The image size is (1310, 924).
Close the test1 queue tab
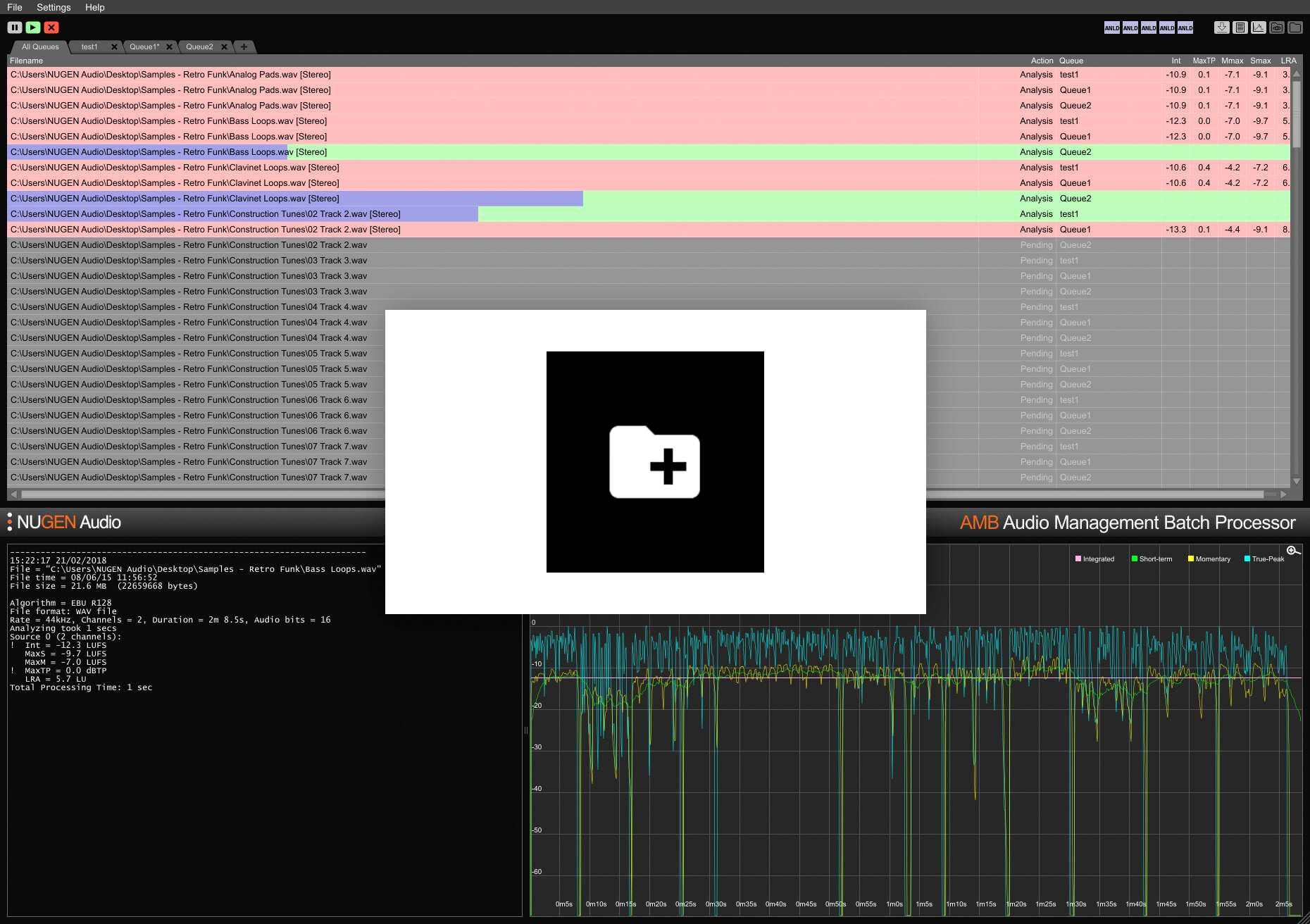(x=114, y=47)
